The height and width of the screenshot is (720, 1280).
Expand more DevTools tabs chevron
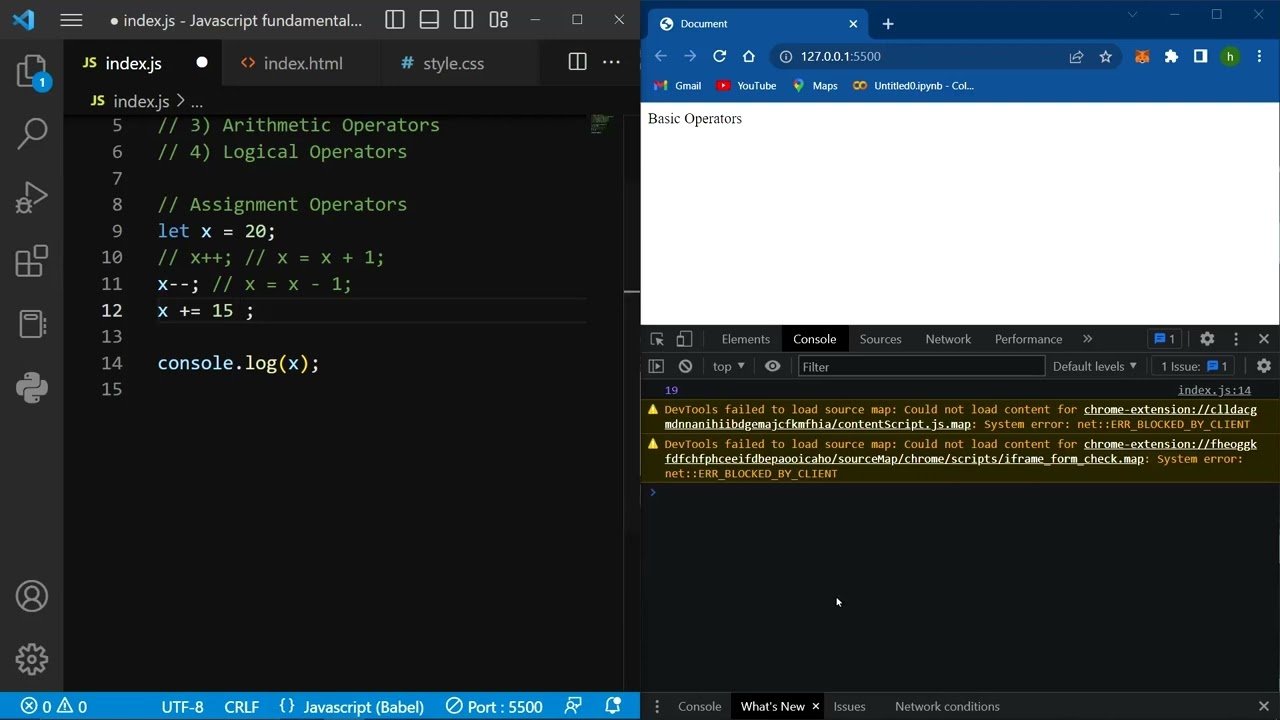pos(1087,339)
